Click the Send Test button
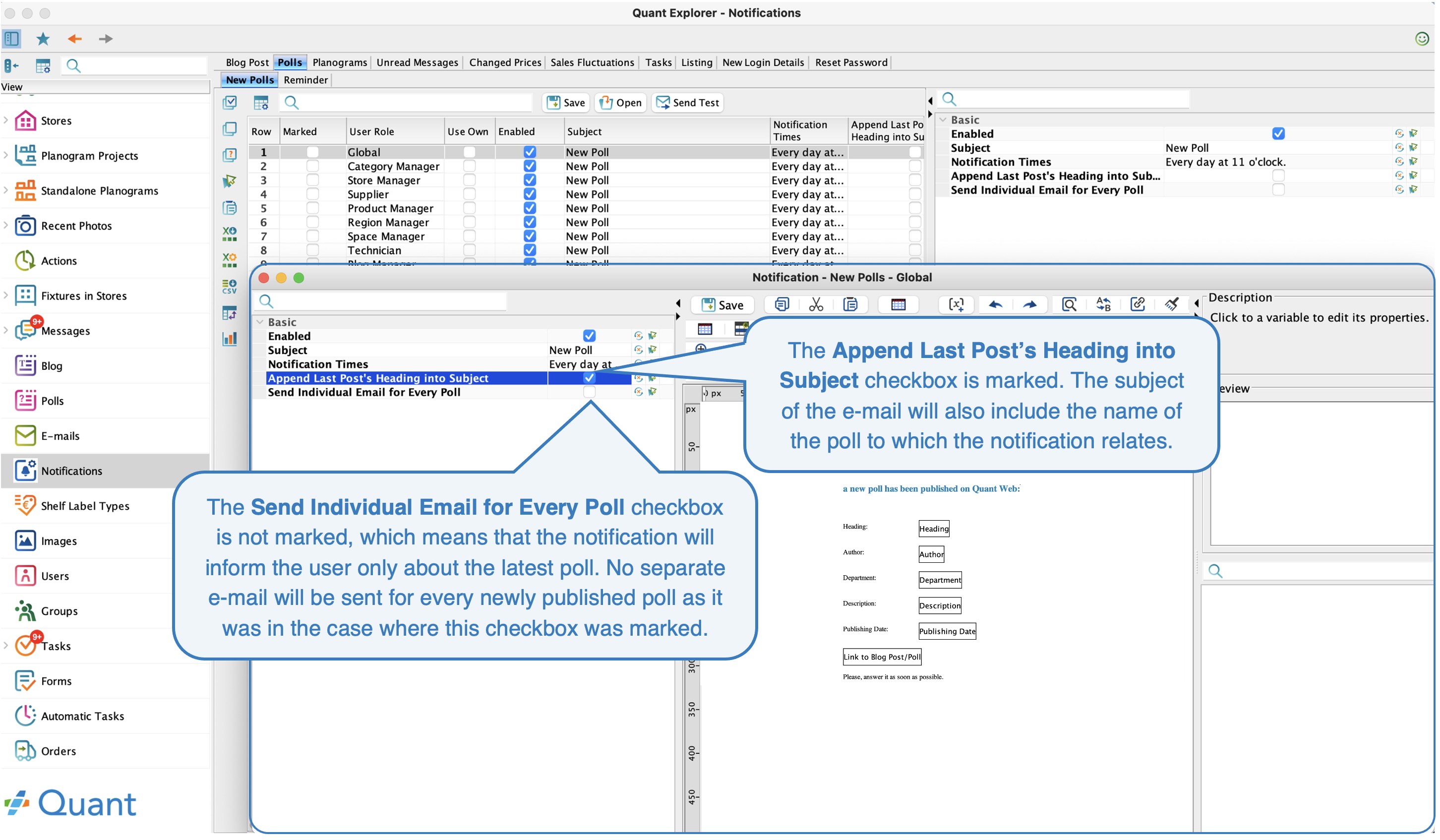The image size is (1440, 840). (687, 103)
